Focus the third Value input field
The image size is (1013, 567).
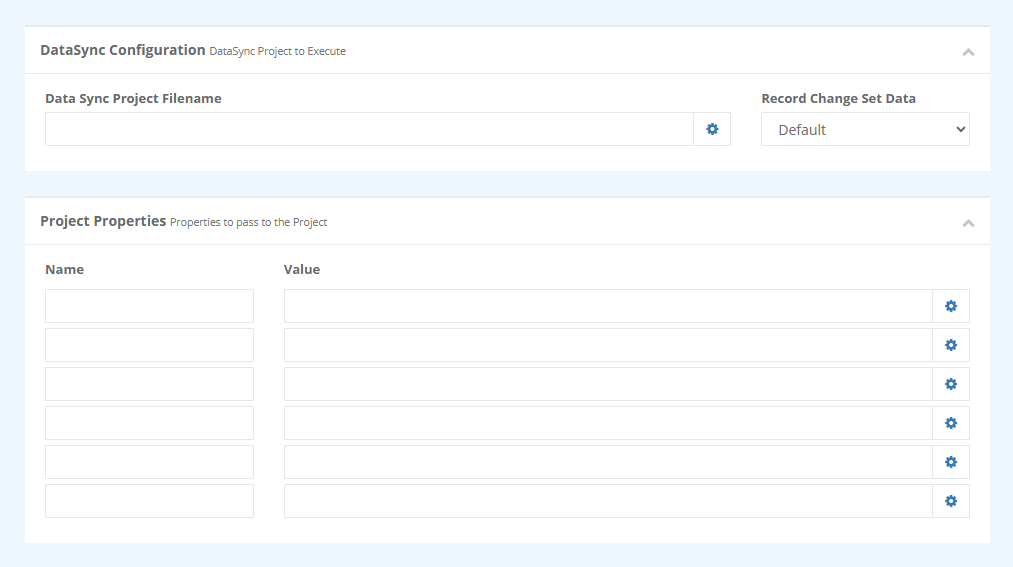click(x=608, y=384)
